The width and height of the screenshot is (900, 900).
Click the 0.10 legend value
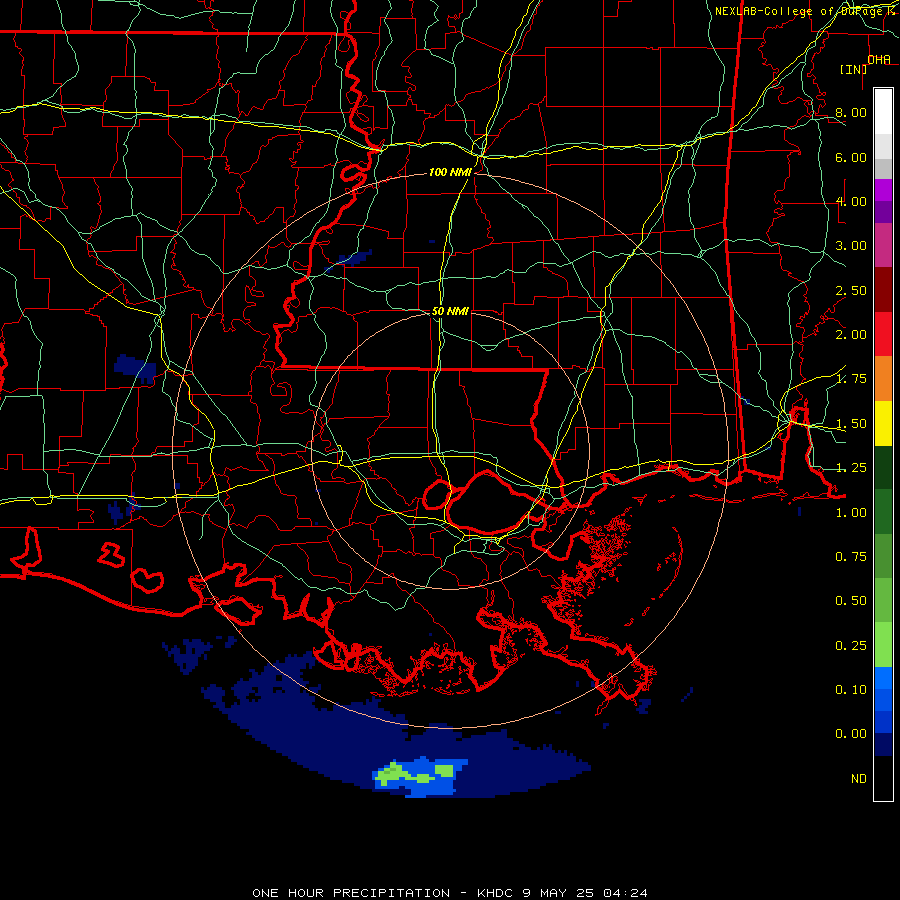point(851,690)
